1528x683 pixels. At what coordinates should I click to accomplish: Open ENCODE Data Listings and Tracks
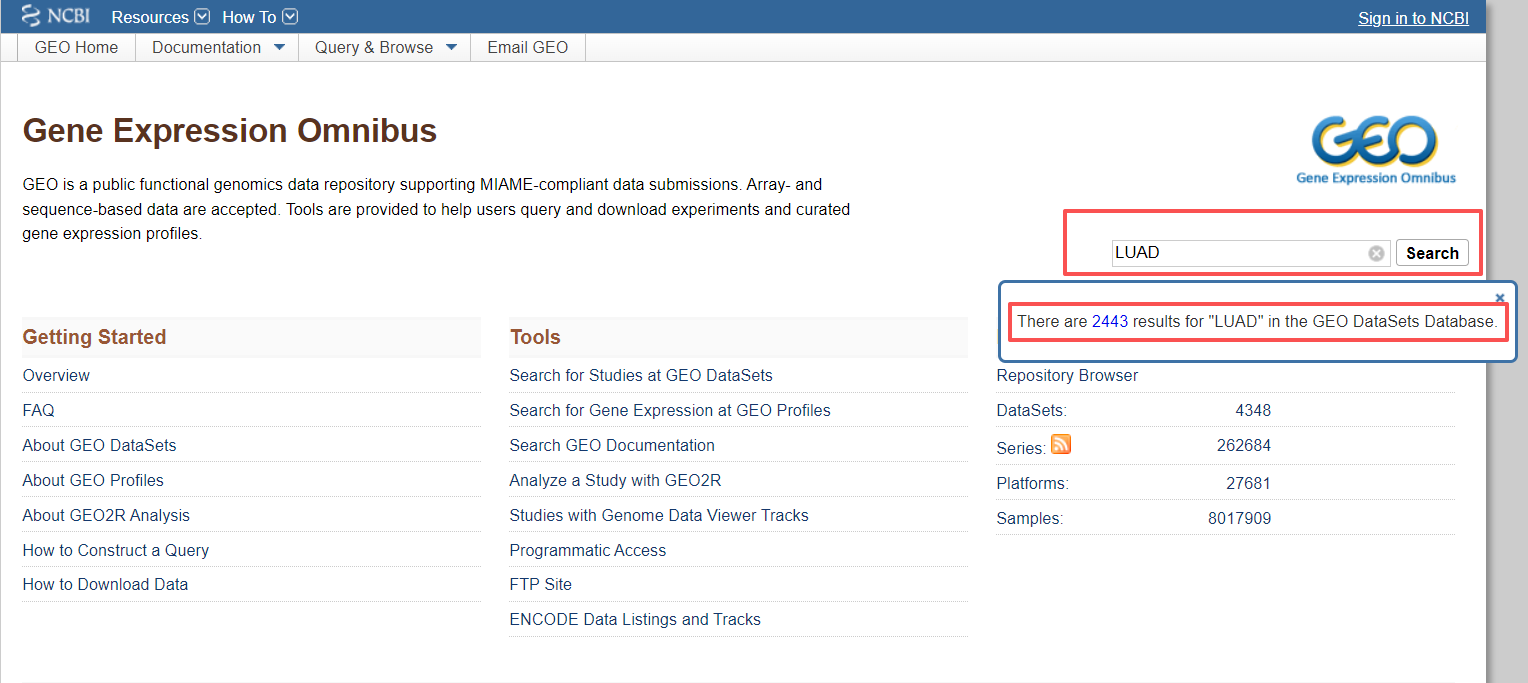click(x=635, y=619)
